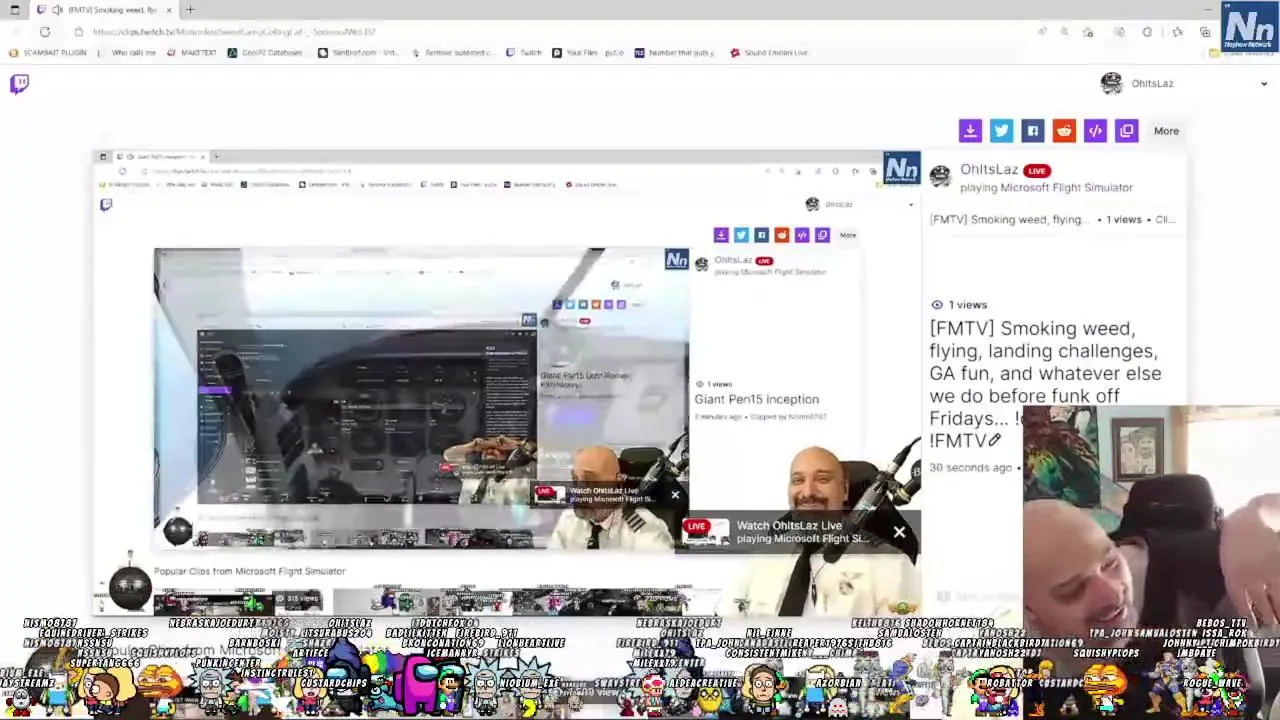
Task: Click the red LIVE badge next to OhItsLaz
Action: [x=1036, y=171]
